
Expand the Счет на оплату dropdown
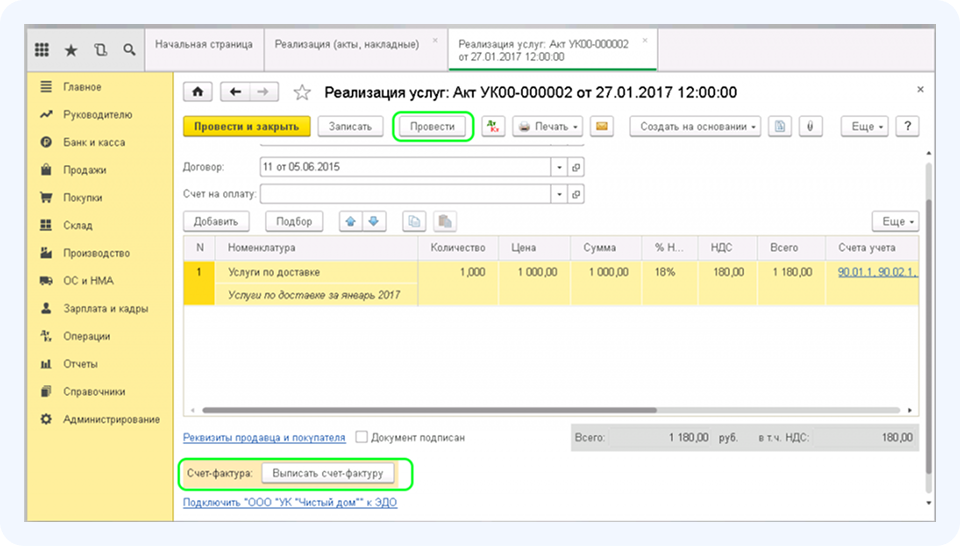tap(559, 193)
